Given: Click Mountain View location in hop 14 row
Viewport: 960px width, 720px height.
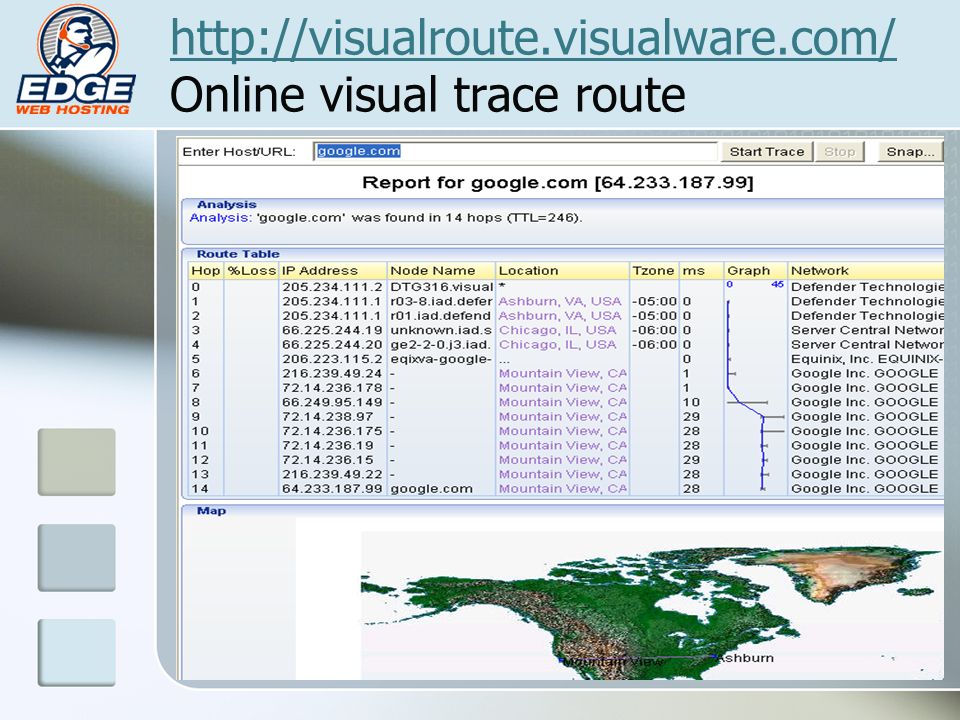Looking at the screenshot, I should (x=563, y=489).
